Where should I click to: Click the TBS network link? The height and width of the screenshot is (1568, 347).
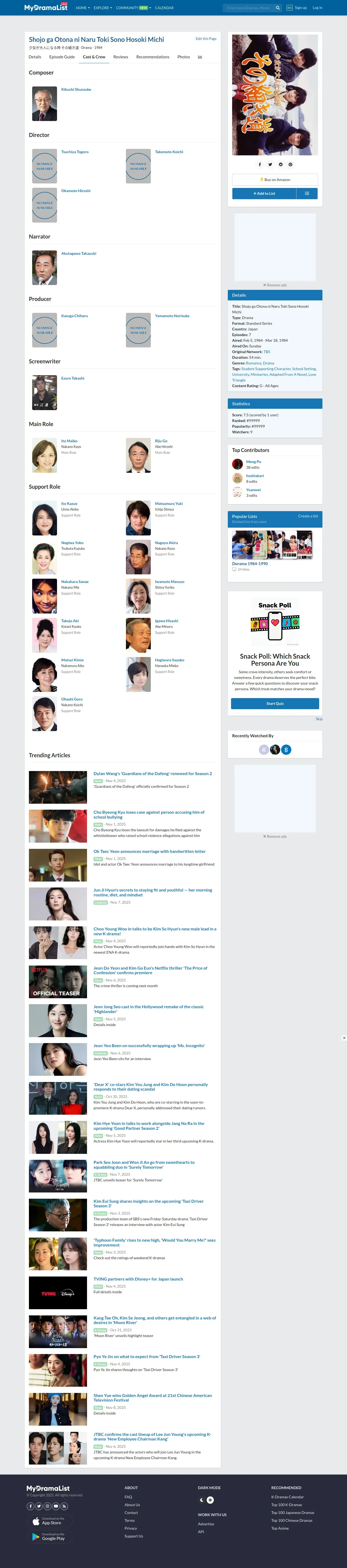(267, 351)
